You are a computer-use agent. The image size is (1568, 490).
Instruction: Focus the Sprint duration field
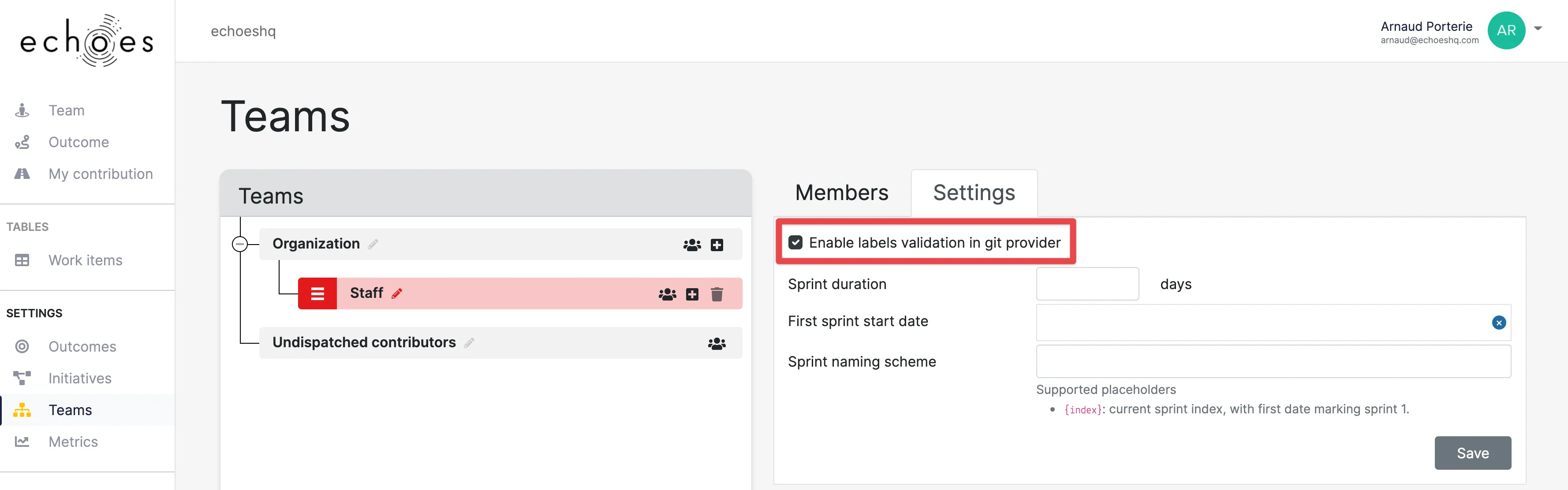[x=1087, y=284]
